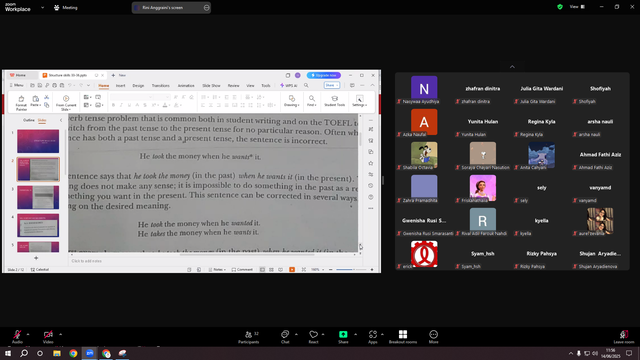Expand chat options arrow beside Chat
The width and height of the screenshot is (640, 360).
(x=296, y=334)
